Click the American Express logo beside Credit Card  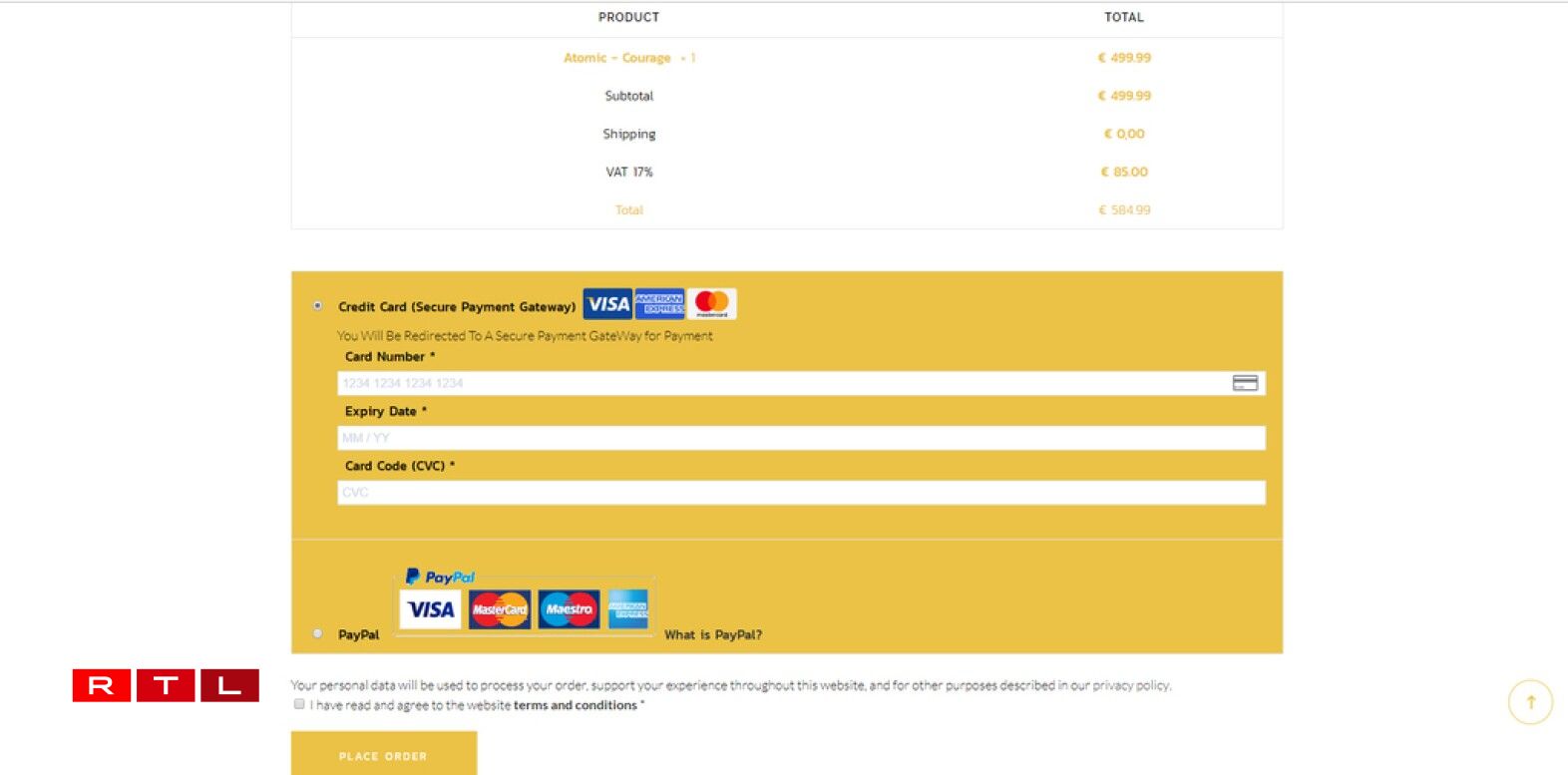coord(659,304)
